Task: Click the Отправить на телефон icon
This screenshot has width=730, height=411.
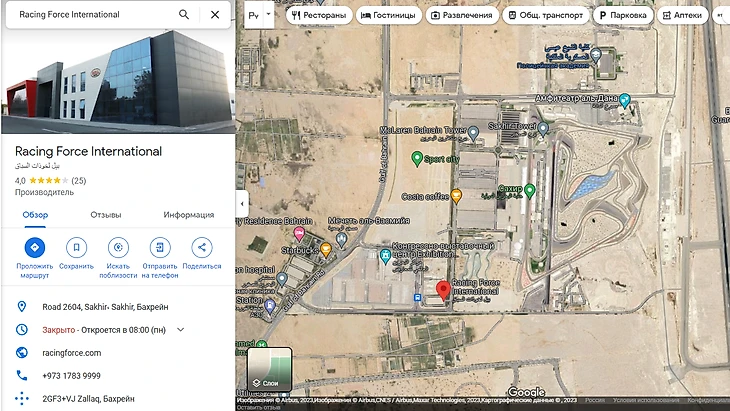Action: 160,247
